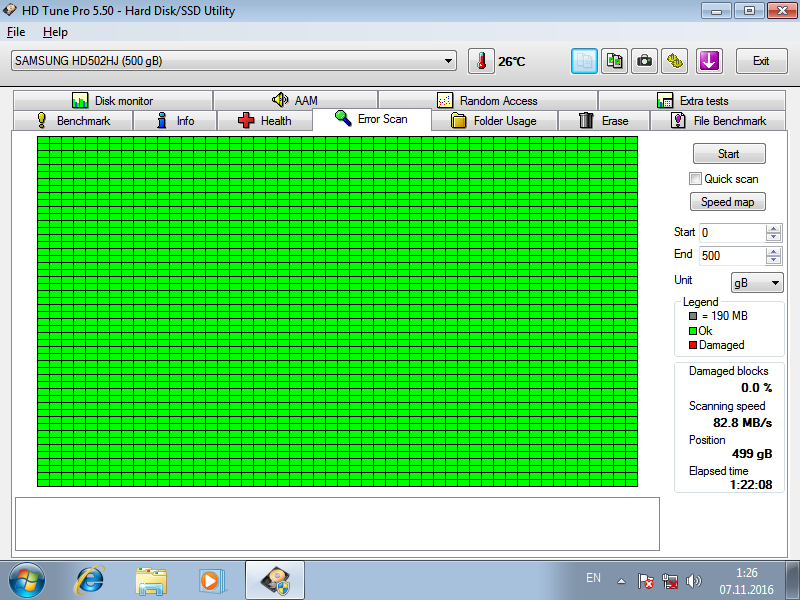Click the End position input field
The height and width of the screenshot is (600, 800).
[733, 256]
